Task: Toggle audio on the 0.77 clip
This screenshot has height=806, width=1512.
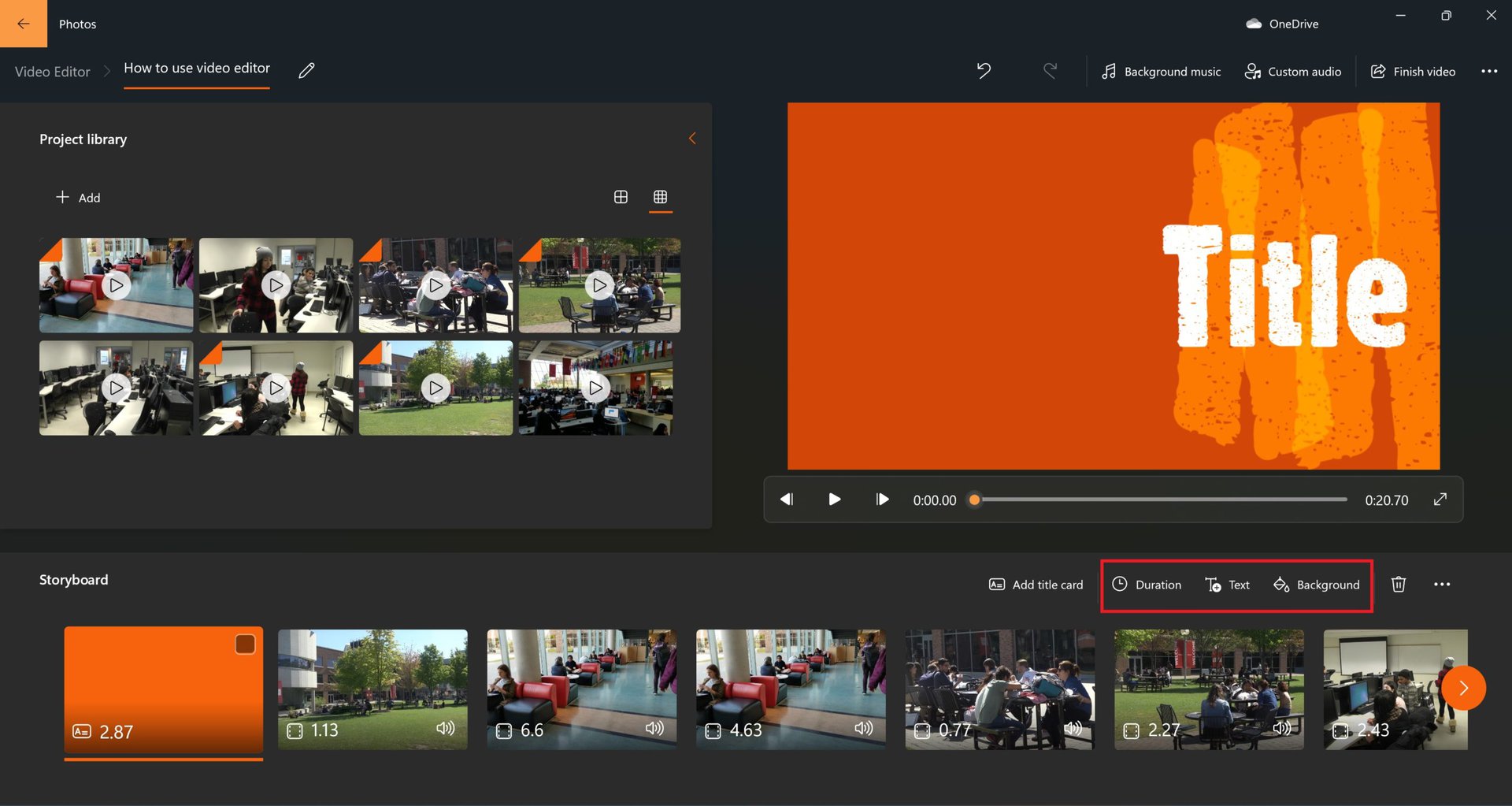Action: click(x=1073, y=728)
